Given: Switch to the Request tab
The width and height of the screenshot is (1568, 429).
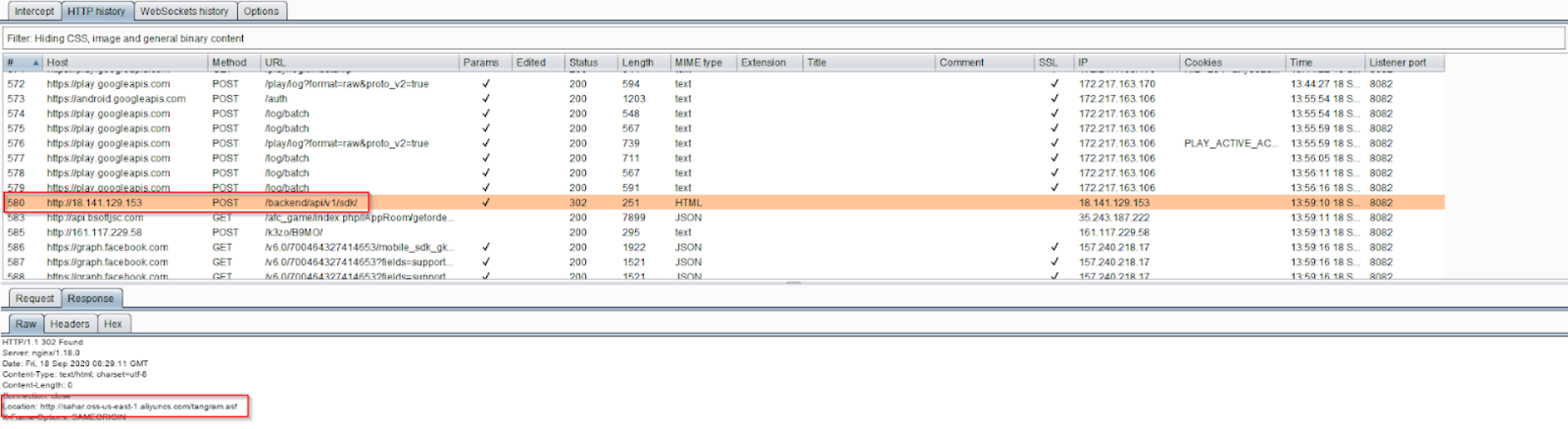Looking at the screenshot, I should 34,298.
